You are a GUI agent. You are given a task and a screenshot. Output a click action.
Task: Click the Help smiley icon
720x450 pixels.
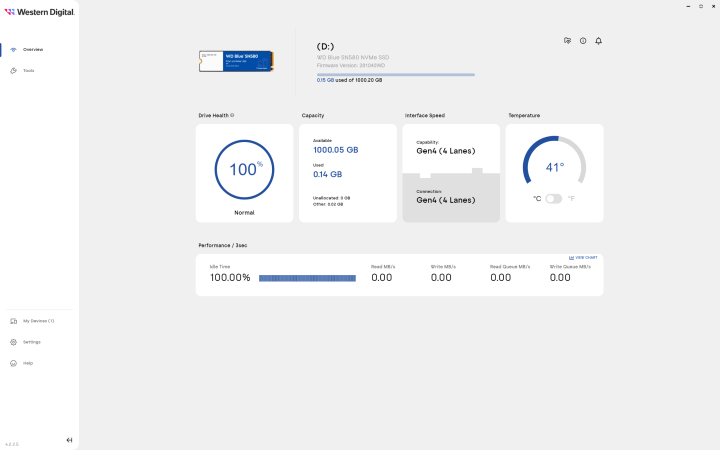(x=13, y=363)
